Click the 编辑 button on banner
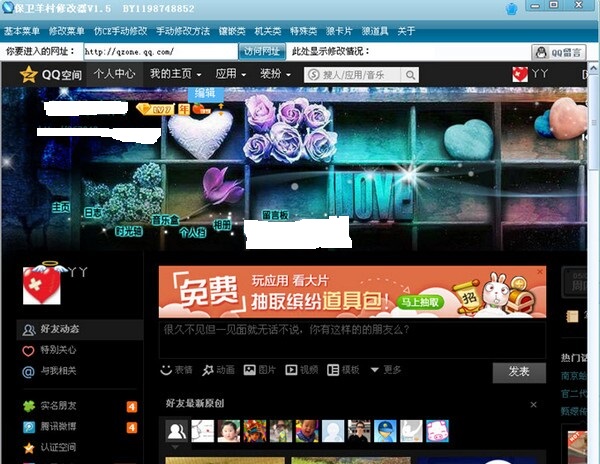The width and height of the screenshot is (600, 464). tap(205, 93)
